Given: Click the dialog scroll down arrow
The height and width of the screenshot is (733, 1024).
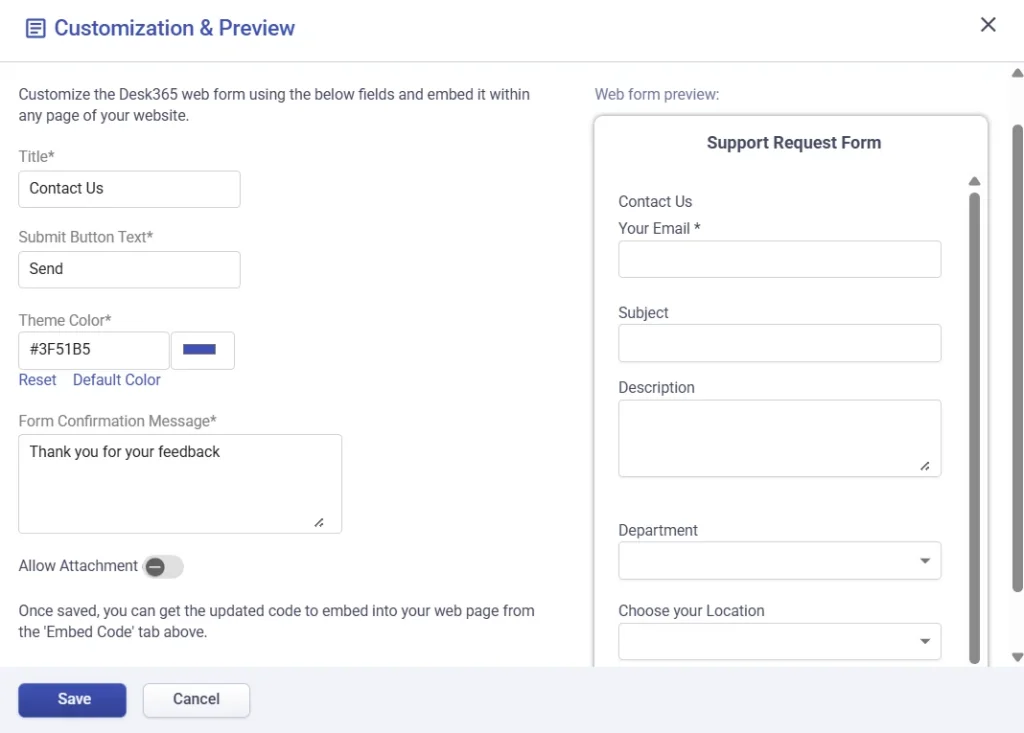Looking at the screenshot, I should pyautogui.click(x=1017, y=657).
